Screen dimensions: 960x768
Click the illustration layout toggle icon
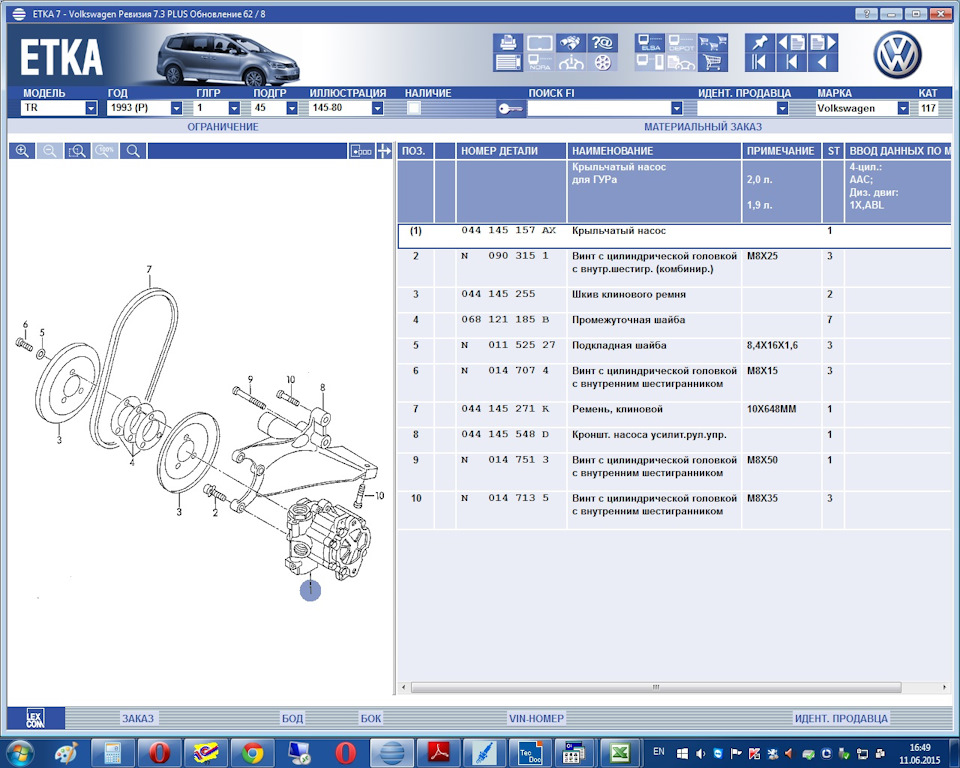click(x=361, y=151)
